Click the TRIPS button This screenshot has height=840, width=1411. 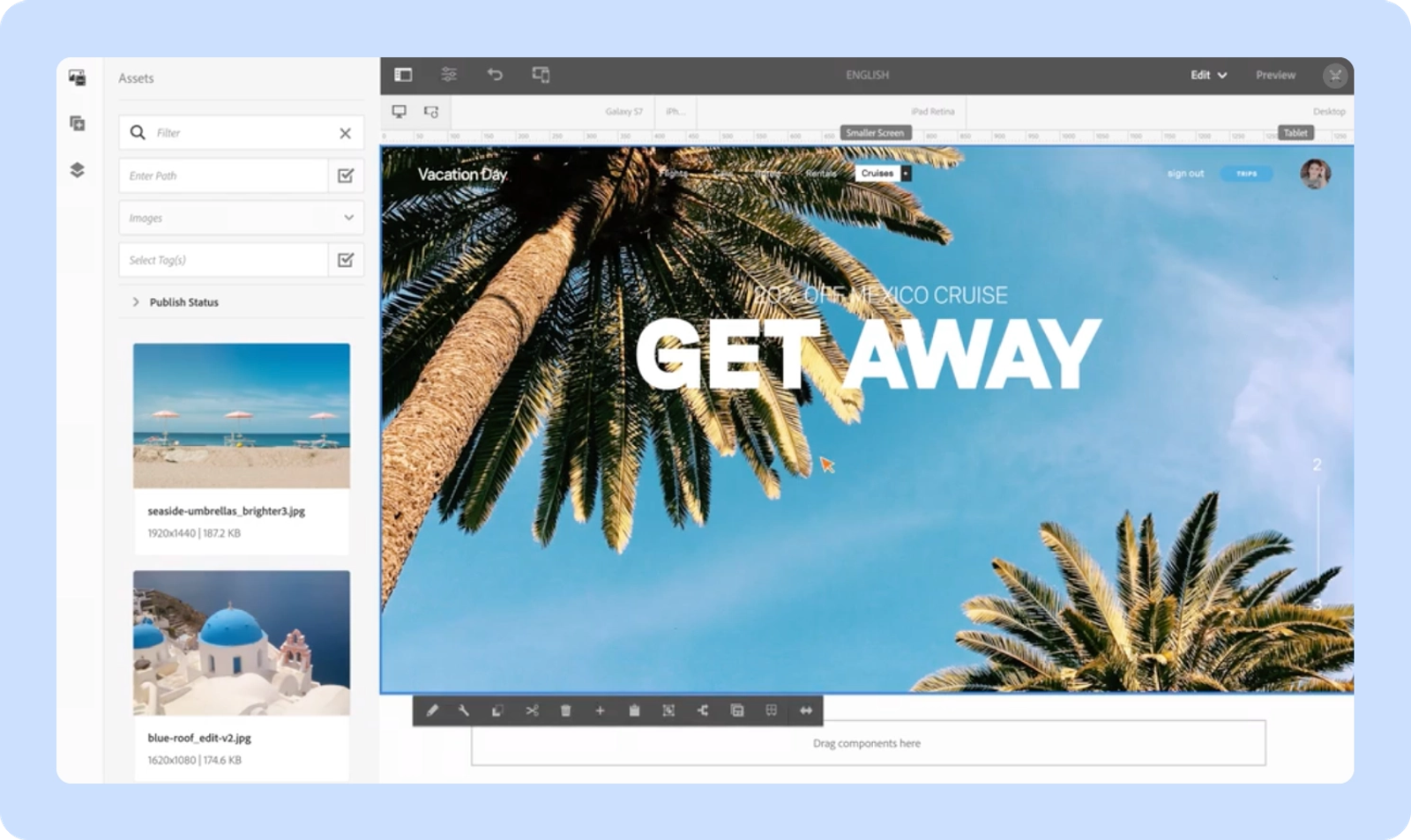1246,174
